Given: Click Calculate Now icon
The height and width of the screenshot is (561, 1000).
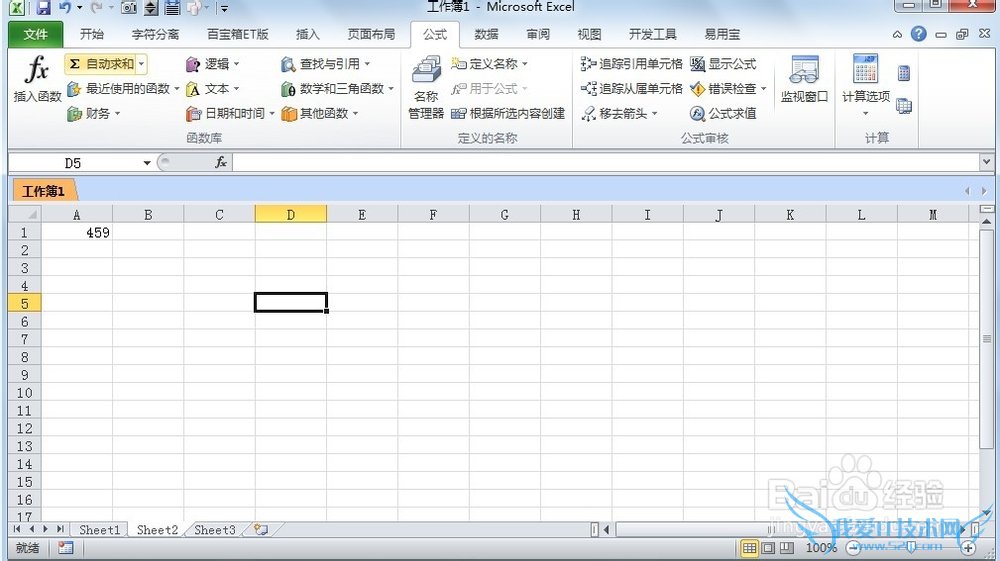Looking at the screenshot, I should [904, 73].
